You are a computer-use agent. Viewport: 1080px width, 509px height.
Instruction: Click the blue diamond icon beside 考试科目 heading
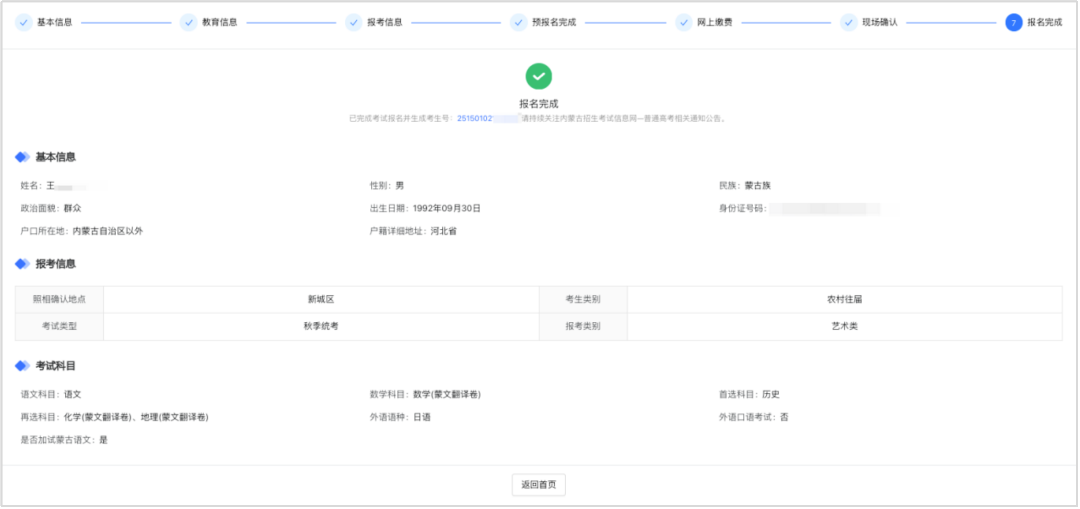pos(22,366)
